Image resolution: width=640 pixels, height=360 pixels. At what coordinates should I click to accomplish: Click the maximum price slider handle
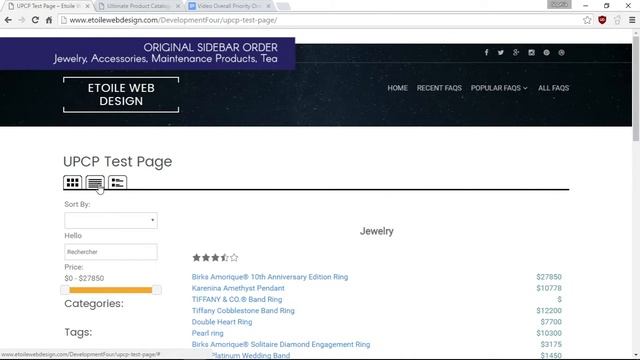(x=157, y=290)
